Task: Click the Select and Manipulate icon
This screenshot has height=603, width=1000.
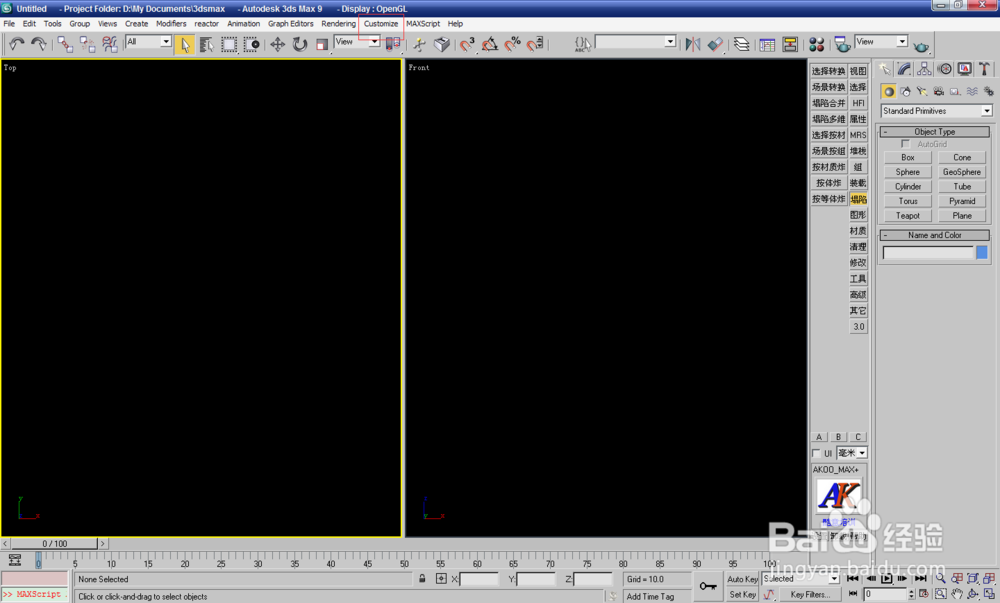Action: pyautogui.click(x=419, y=44)
